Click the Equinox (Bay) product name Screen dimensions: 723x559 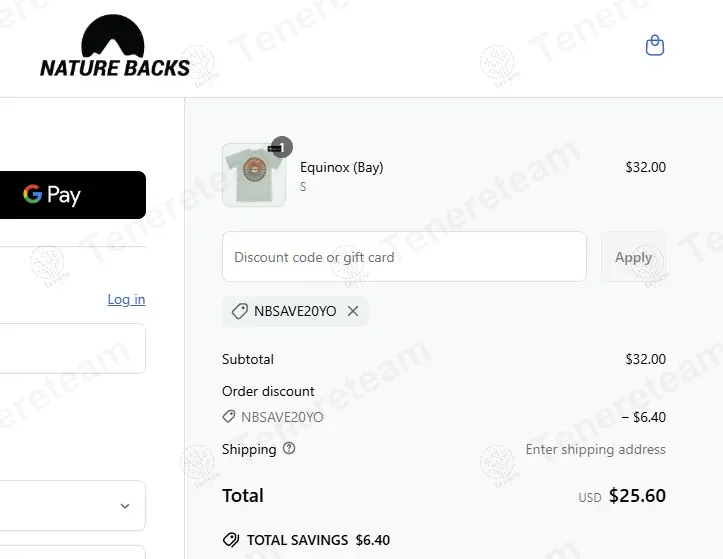click(x=342, y=167)
